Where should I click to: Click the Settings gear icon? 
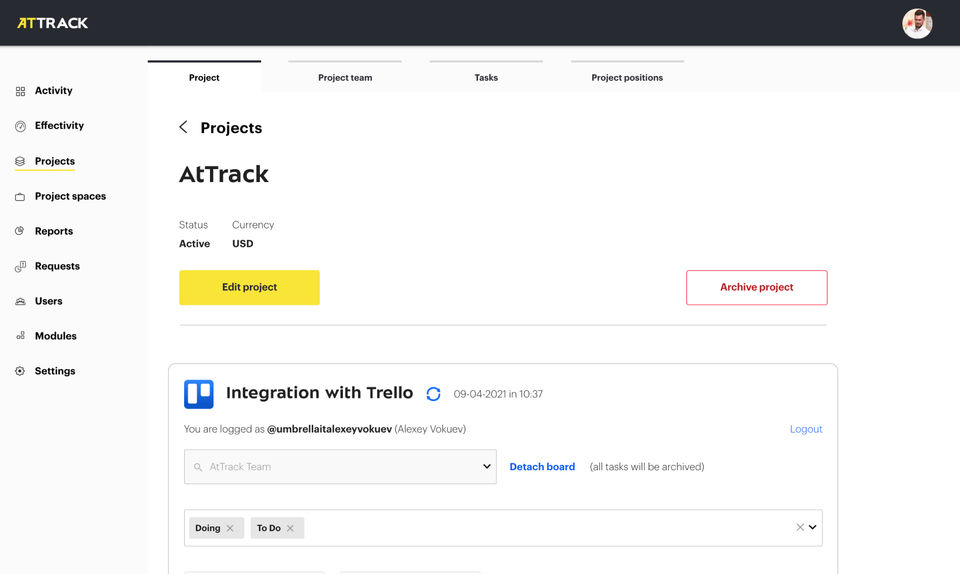tap(20, 371)
